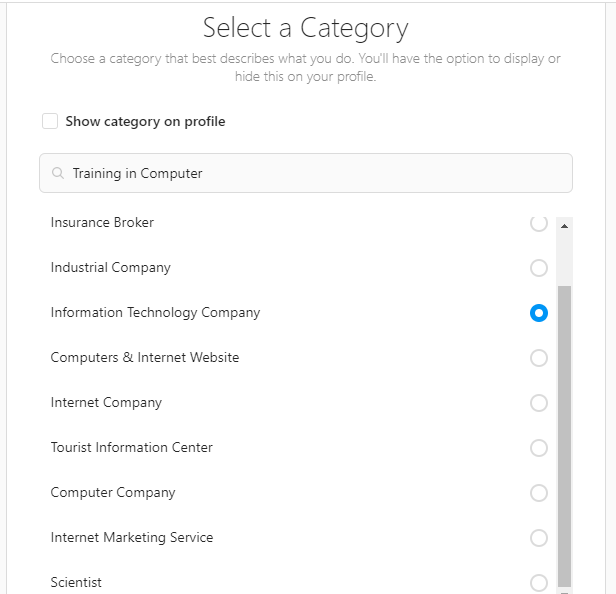Enable Show category on profile checkbox

click(50, 121)
